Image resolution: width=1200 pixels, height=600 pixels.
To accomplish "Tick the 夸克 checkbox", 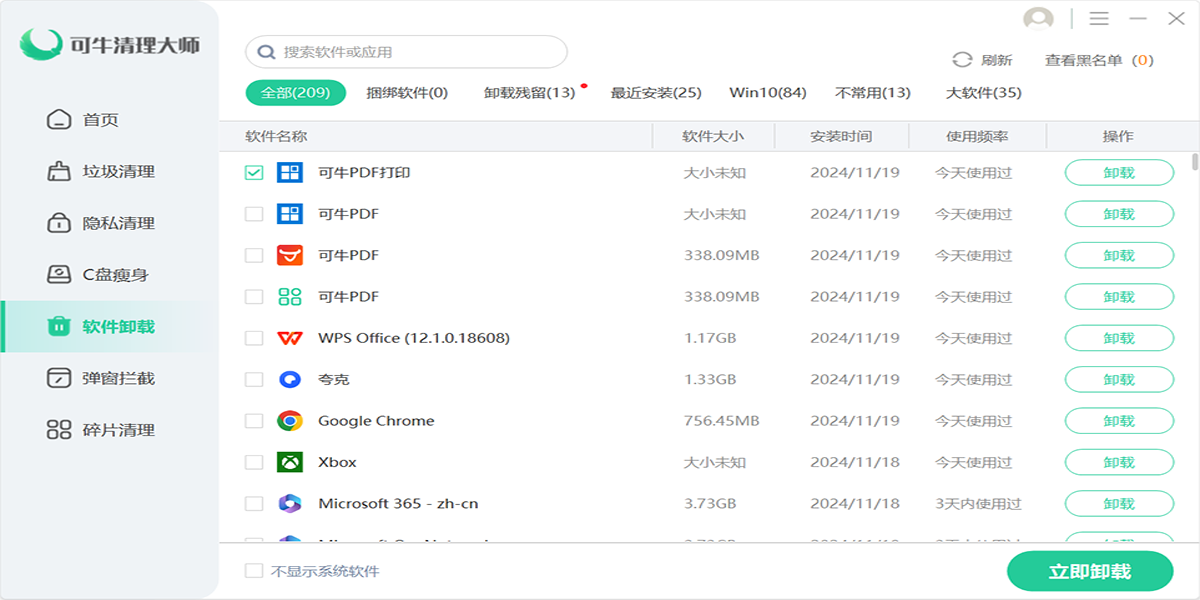I will point(254,379).
